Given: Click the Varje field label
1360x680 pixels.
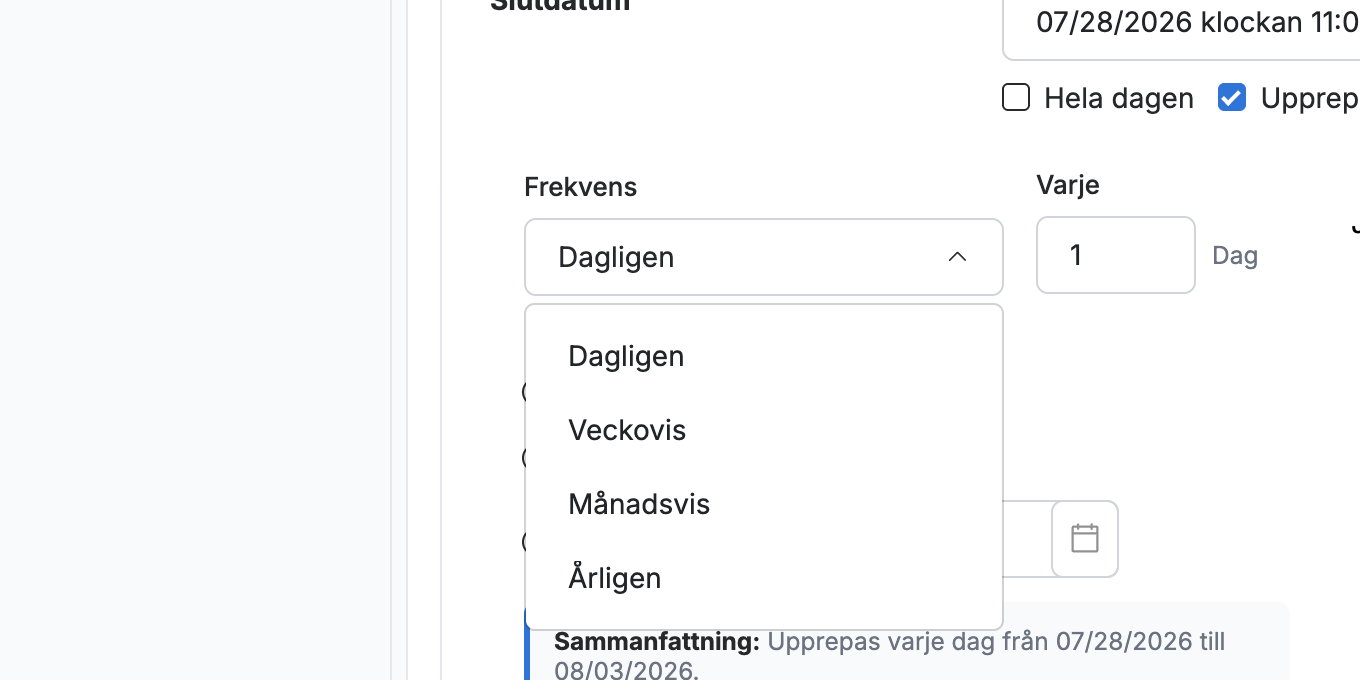Looking at the screenshot, I should pyautogui.click(x=1068, y=185).
